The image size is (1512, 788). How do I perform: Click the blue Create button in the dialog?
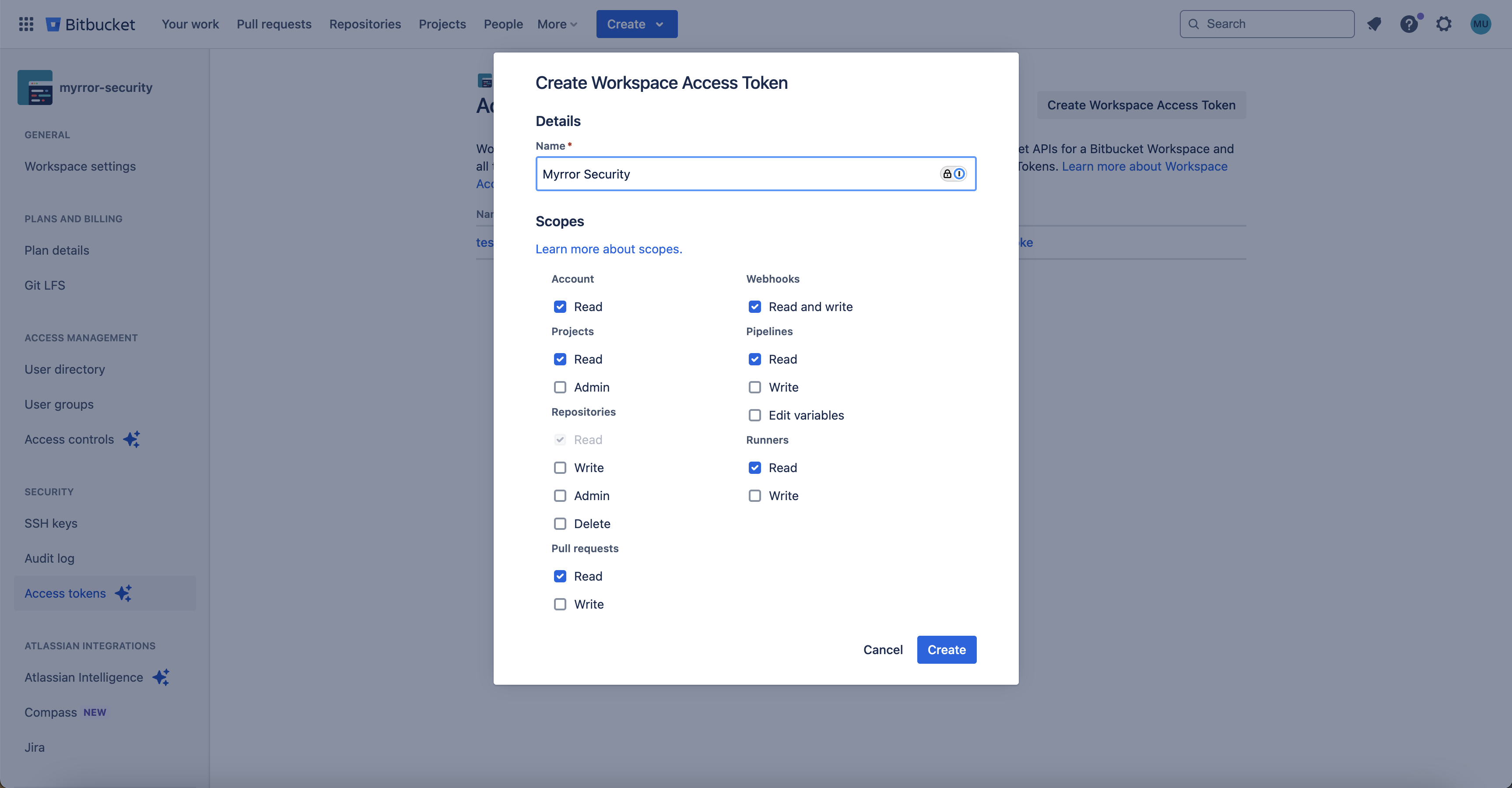(x=946, y=650)
